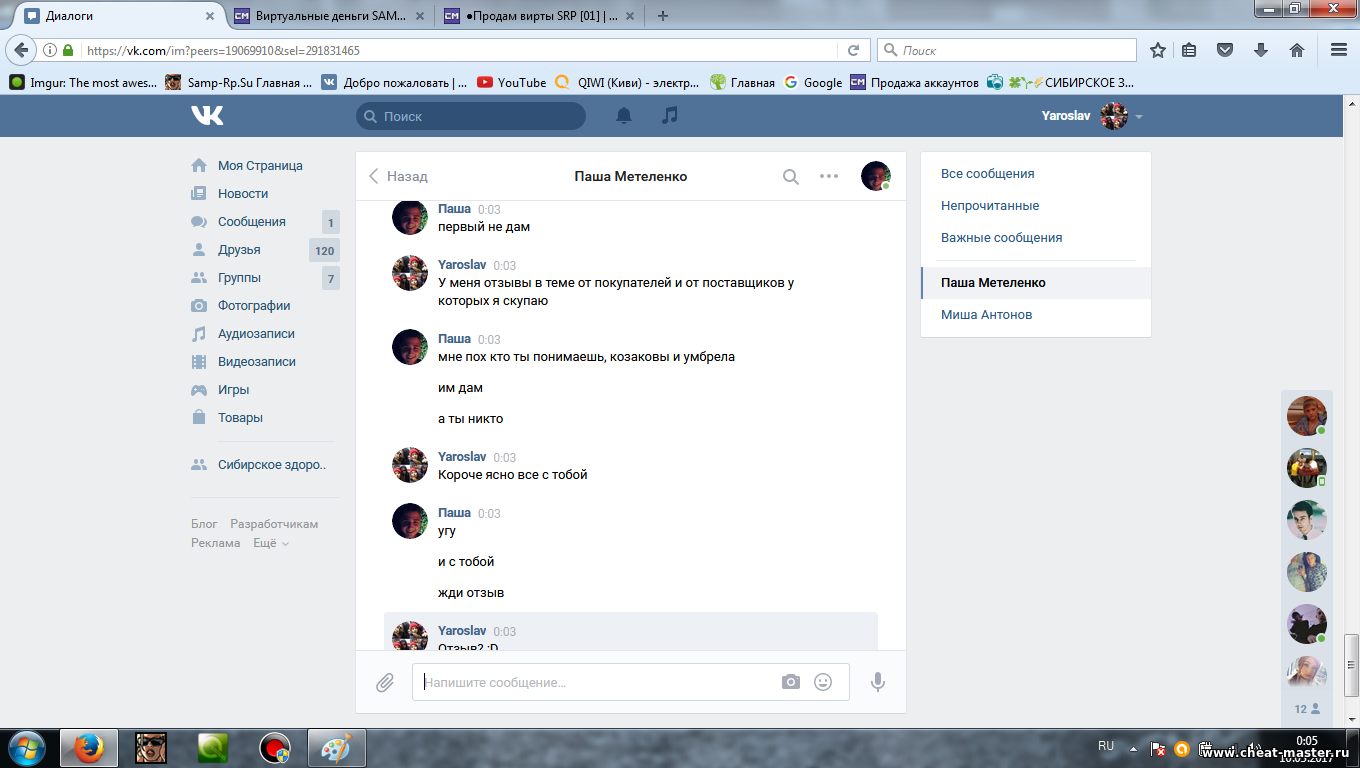Search within the conversation using magnifier icon

pyautogui.click(x=790, y=177)
